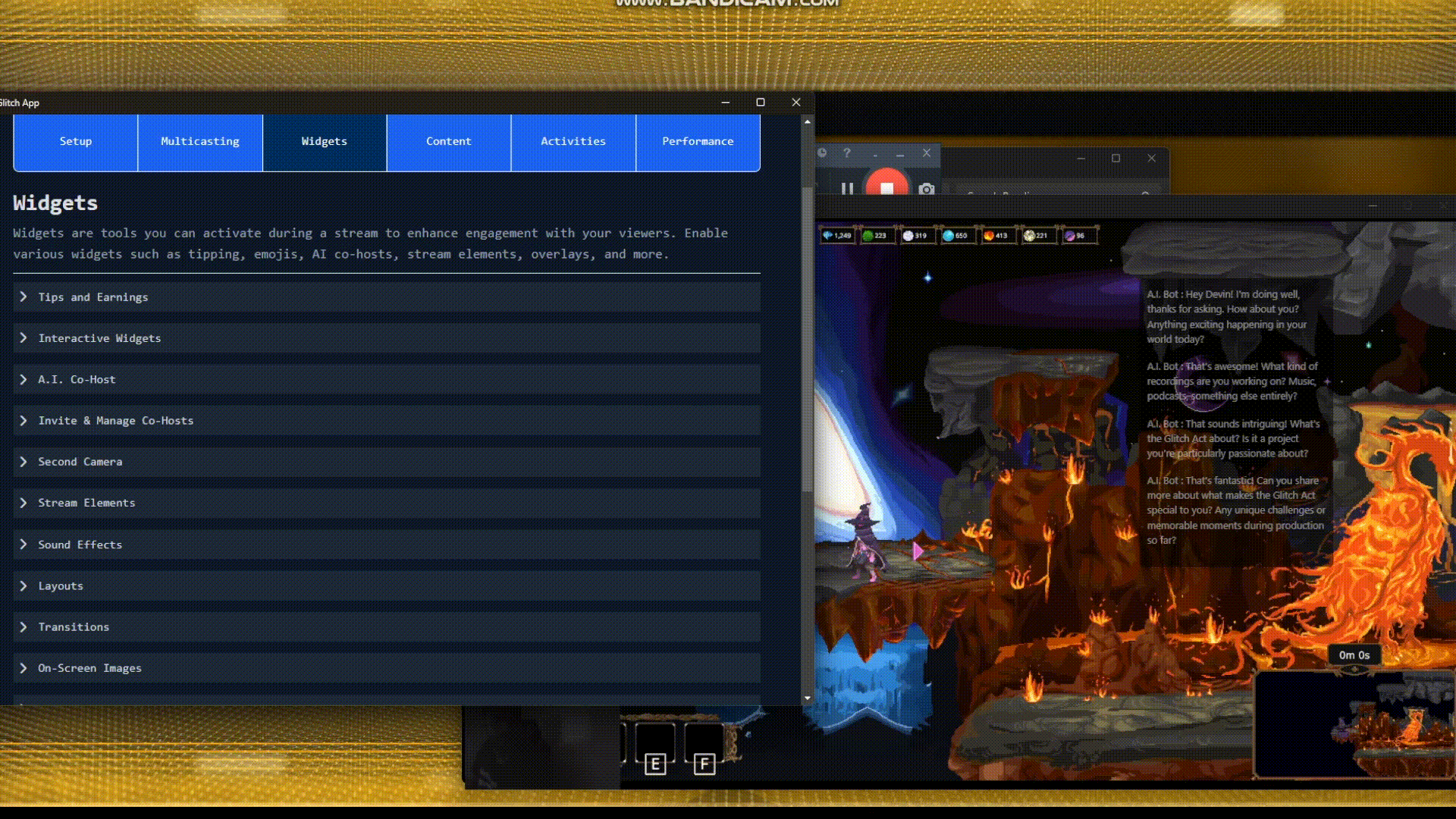The width and height of the screenshot is (1456, 819).
Task: Click the clock timer icon in recorder
Action: pos(822,153)
